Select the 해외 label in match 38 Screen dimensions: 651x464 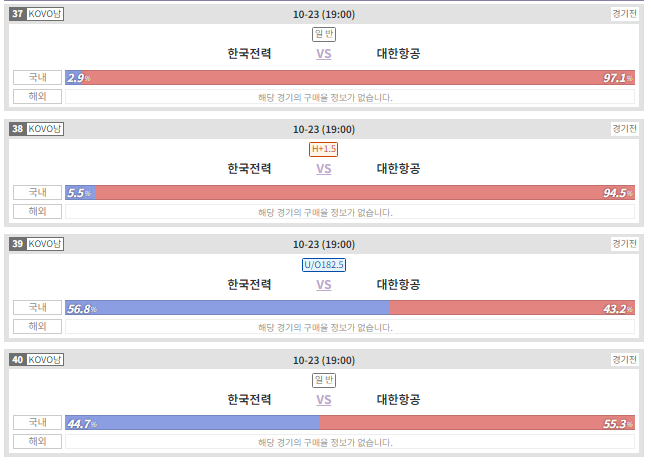click(x=37, y=211)
